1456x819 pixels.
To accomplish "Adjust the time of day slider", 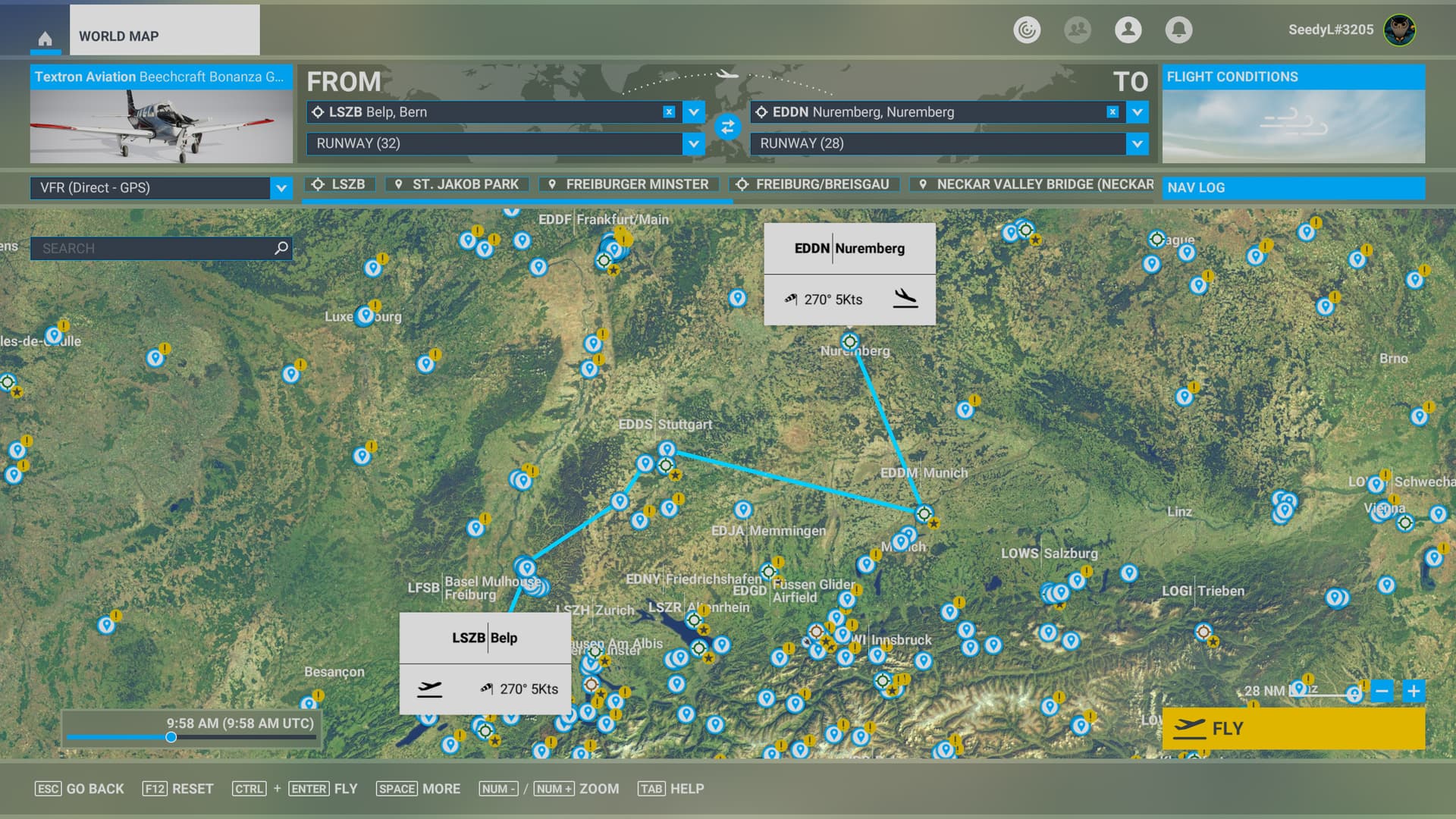I will pos(171,737).
